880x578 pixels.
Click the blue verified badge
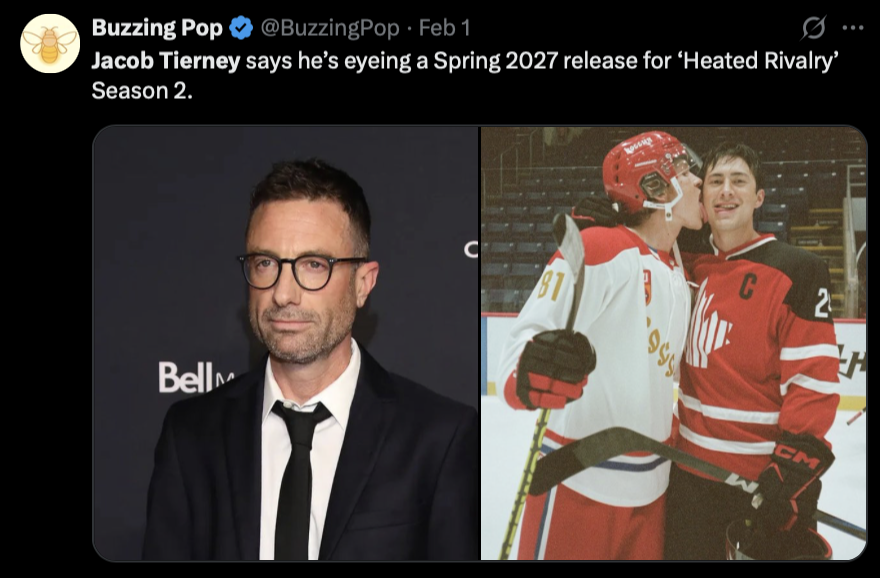[x=241, y=27]
